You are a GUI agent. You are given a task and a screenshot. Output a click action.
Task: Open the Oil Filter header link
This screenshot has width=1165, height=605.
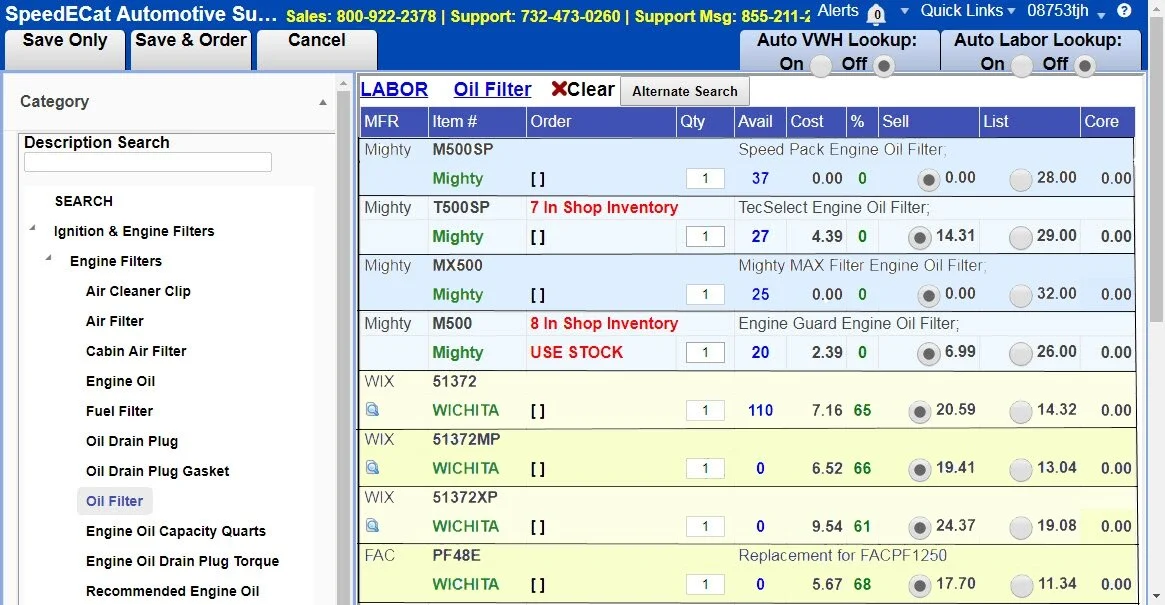493,89
